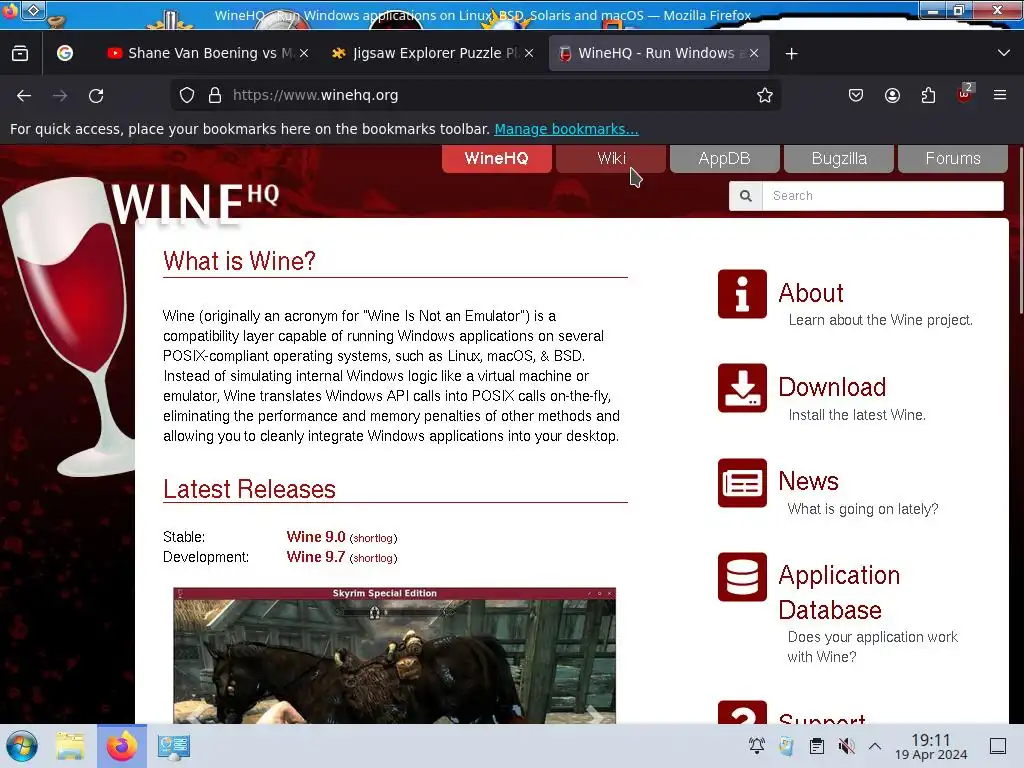Open the Forums site tab
1024x768 pixels.
[x=953, y=159]
